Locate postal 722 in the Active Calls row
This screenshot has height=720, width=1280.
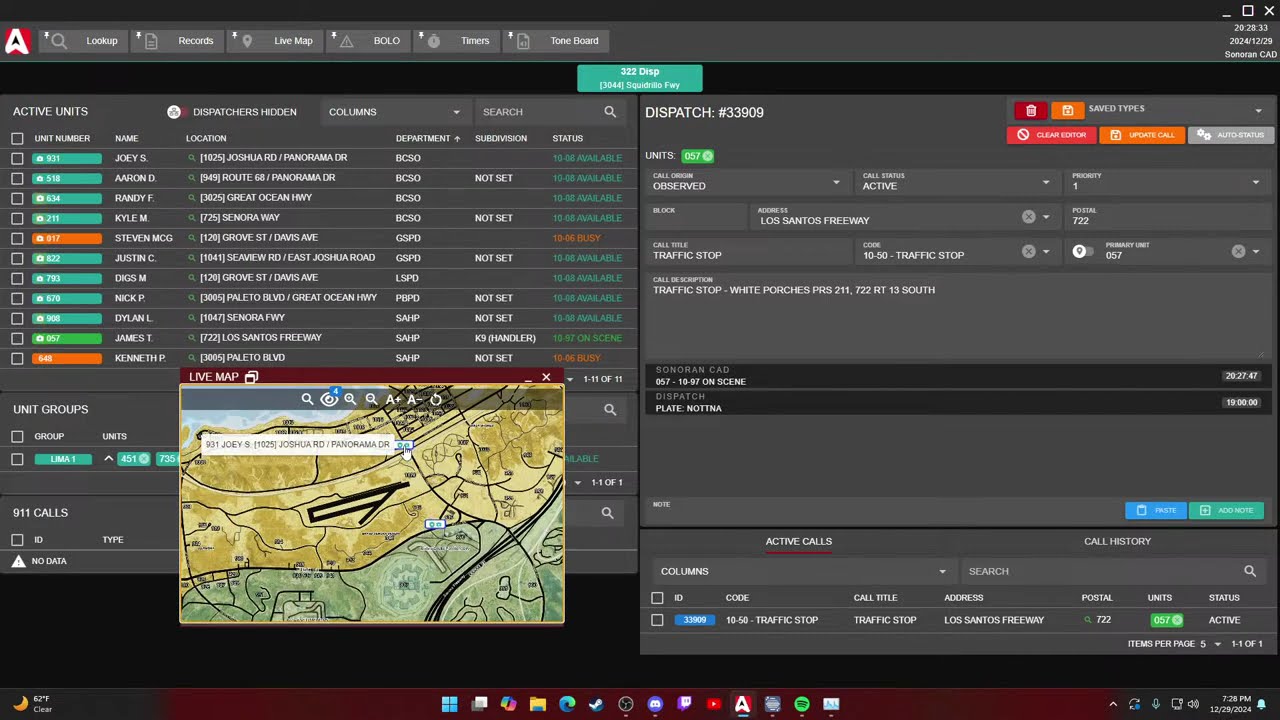1088,620
